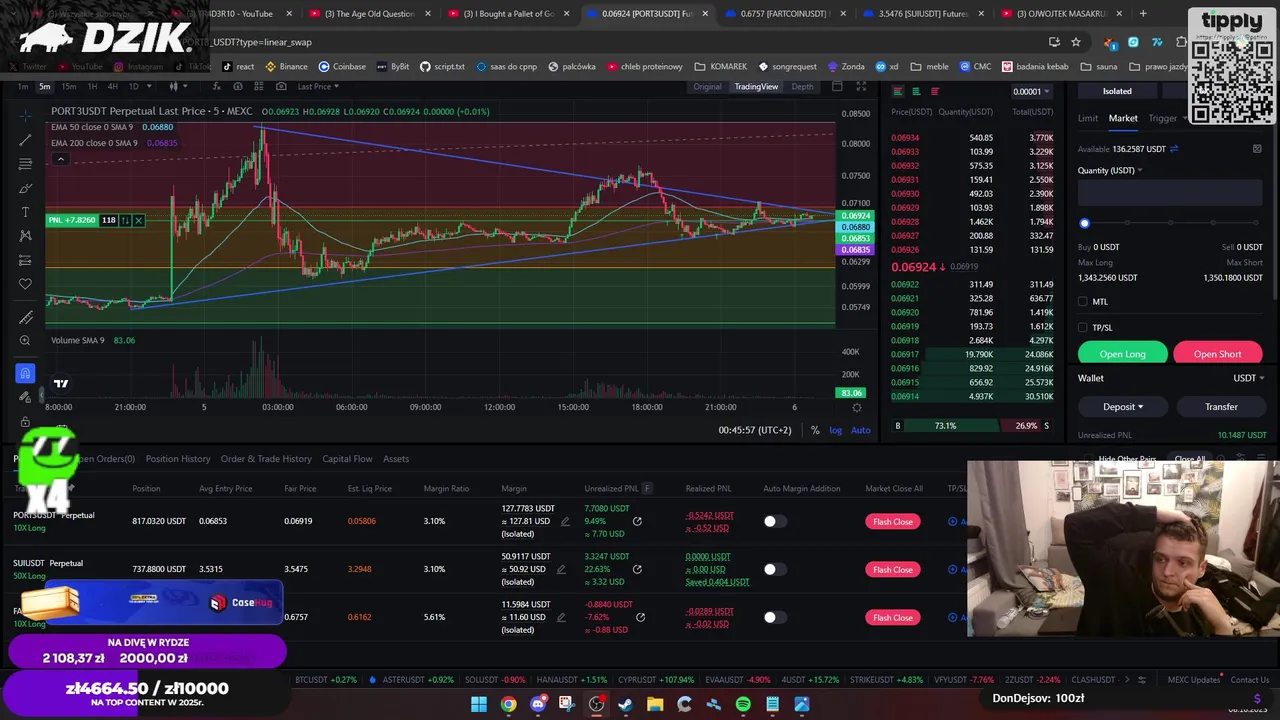Edit margin for the PORT3USDT position
1280x720 pixels.
click(x=565, y=521)
